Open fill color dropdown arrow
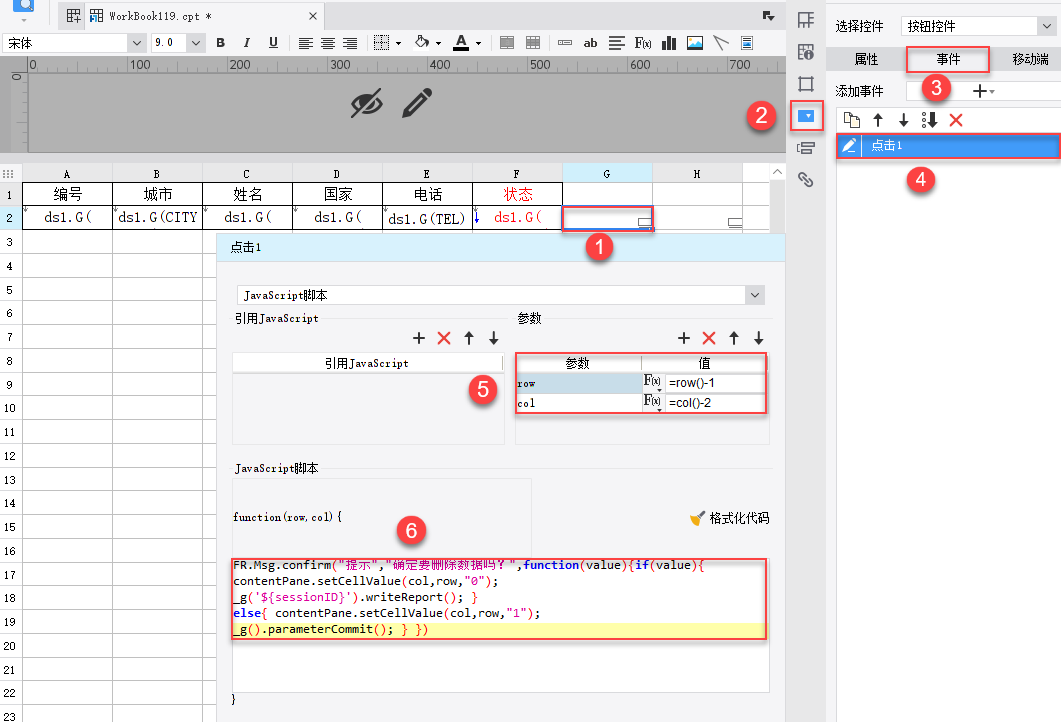The image size is (1061, 722). 438,43
